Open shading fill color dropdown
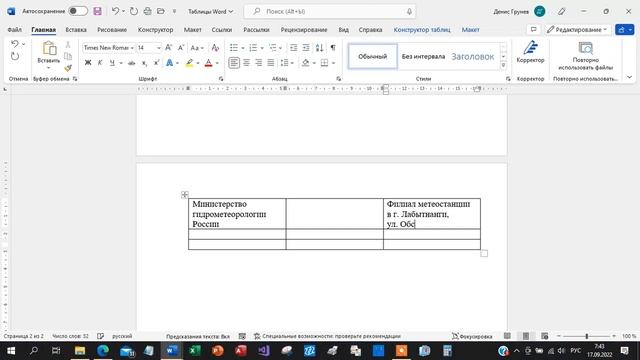Screen dimensions: 640x360 [313, 63]
